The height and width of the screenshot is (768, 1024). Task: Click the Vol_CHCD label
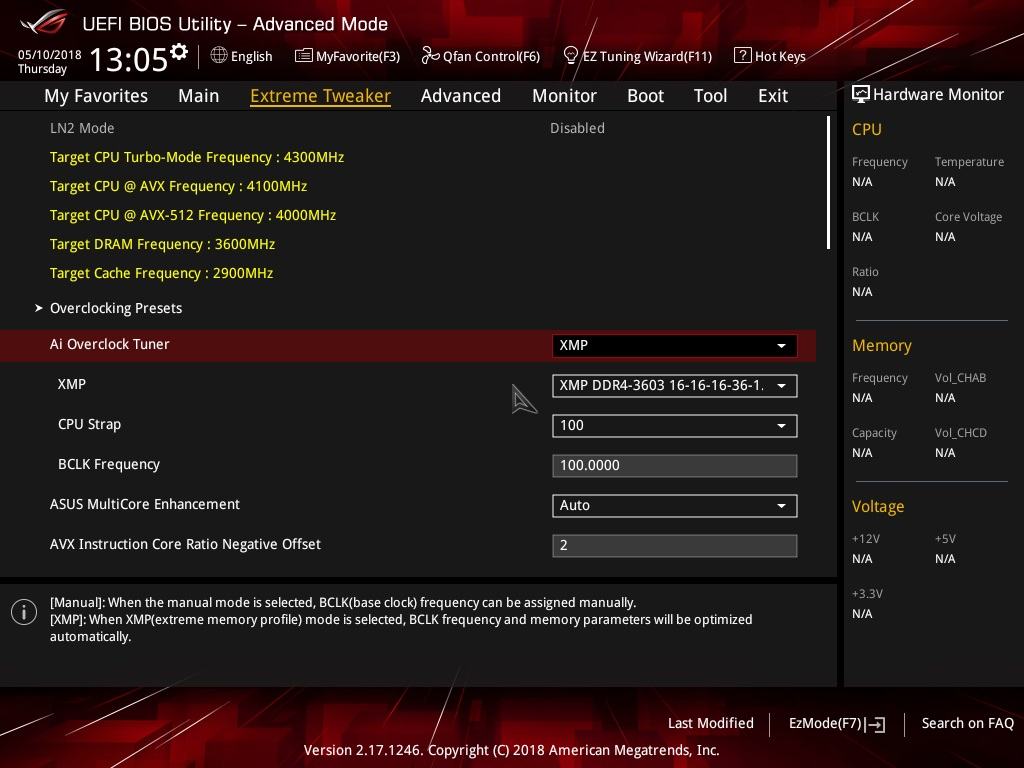[961, 432]
